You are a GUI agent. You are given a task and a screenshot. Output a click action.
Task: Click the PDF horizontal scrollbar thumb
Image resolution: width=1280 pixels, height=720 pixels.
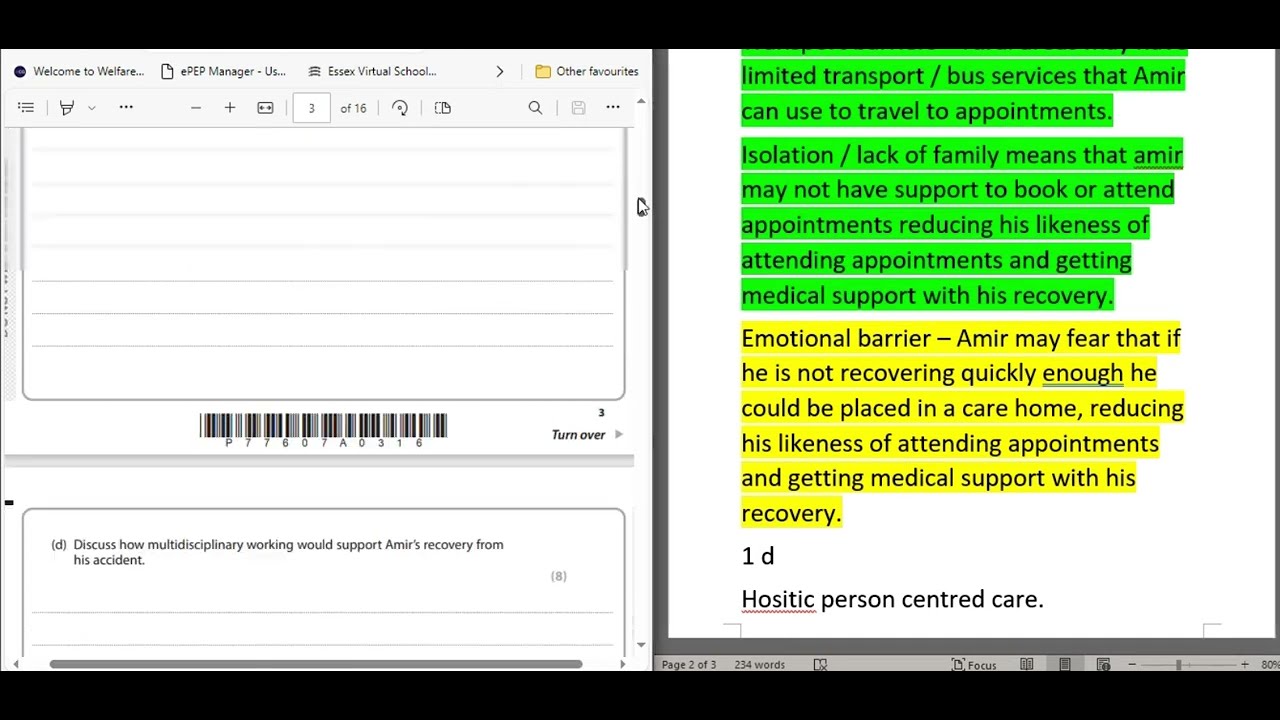(x=315, y=663)
